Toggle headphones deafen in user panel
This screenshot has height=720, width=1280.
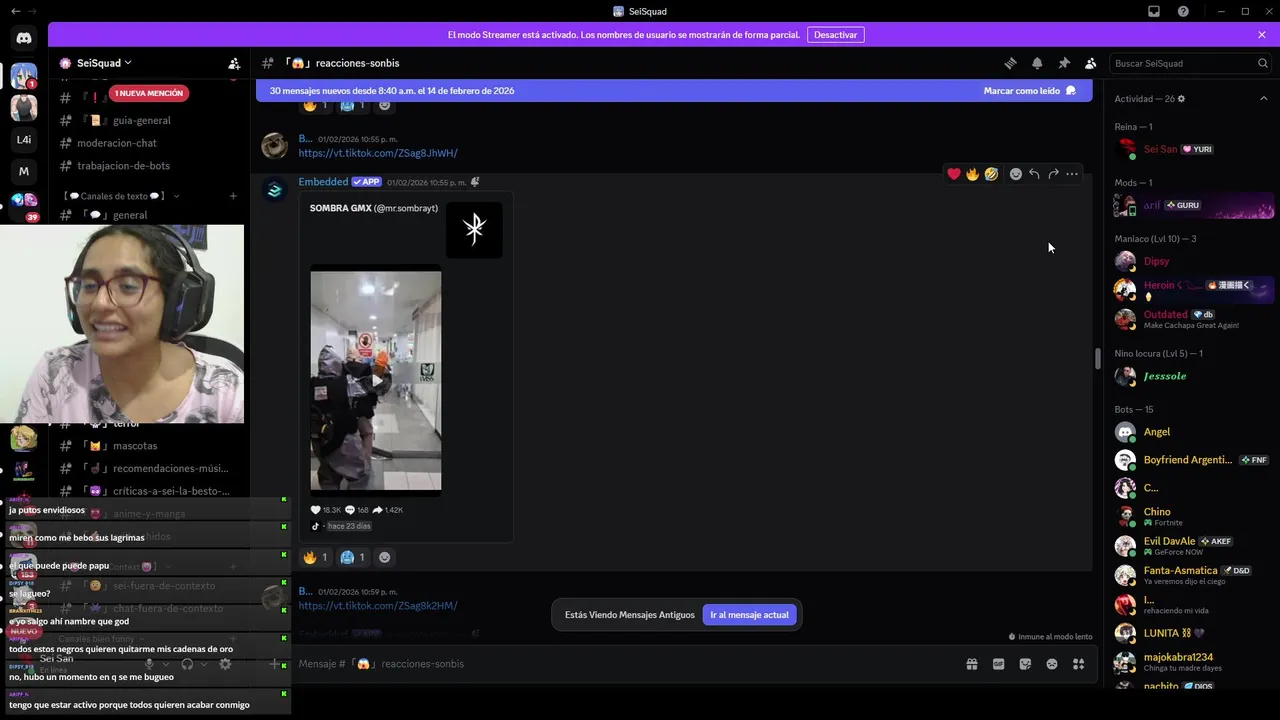187,664
